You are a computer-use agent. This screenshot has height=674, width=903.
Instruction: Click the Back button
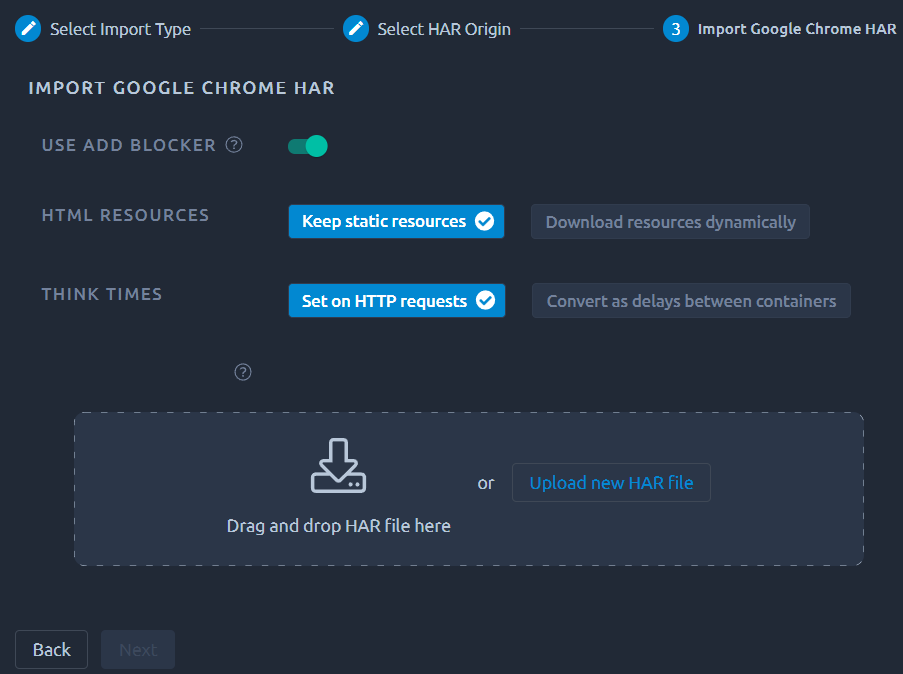pyautogui.click(x=51, y=650)
